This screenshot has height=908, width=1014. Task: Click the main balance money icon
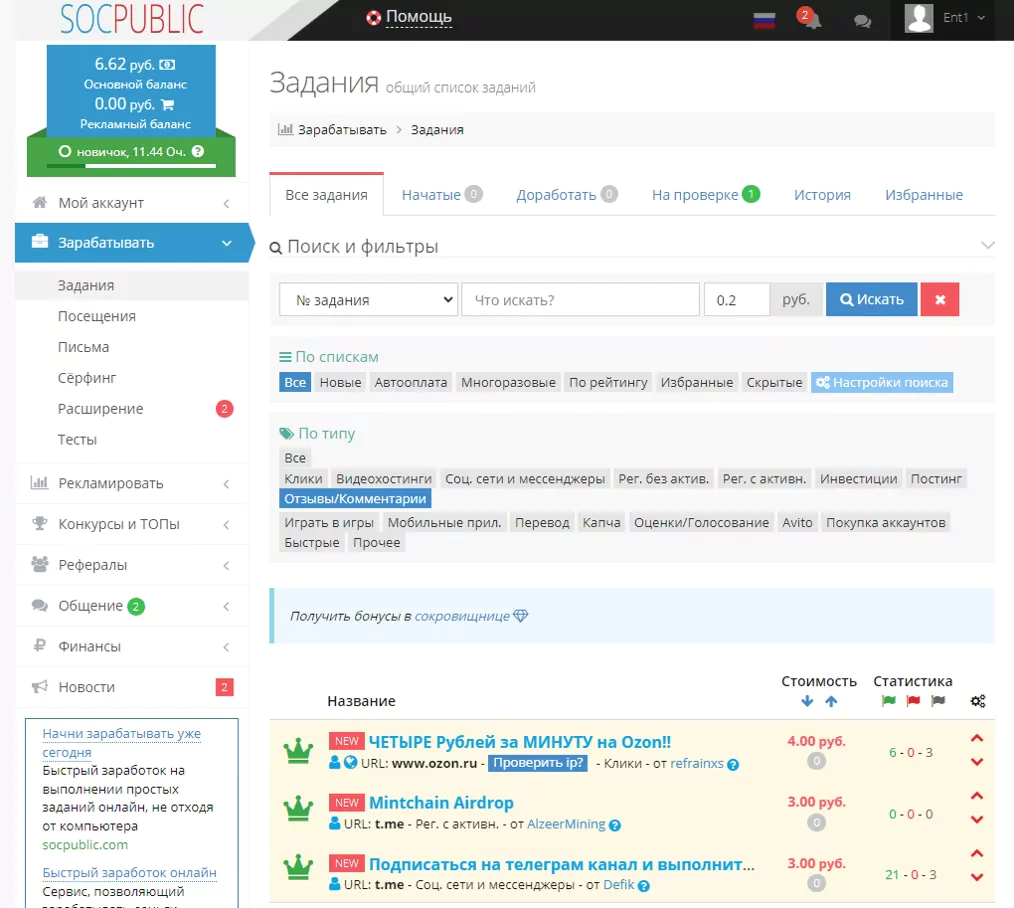(x=167, y=65)
